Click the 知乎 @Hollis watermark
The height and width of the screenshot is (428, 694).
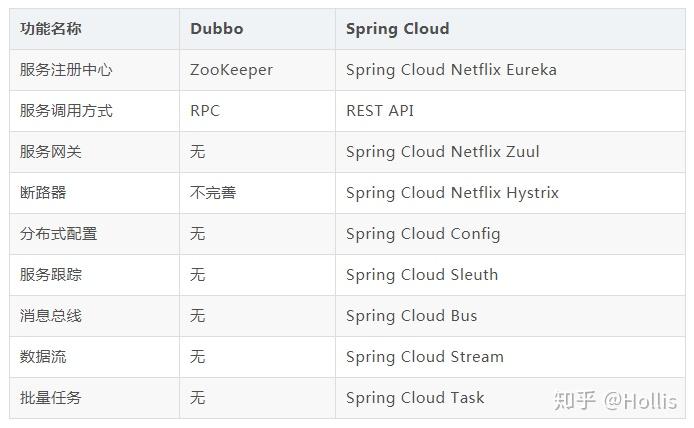tap(615, 400)
